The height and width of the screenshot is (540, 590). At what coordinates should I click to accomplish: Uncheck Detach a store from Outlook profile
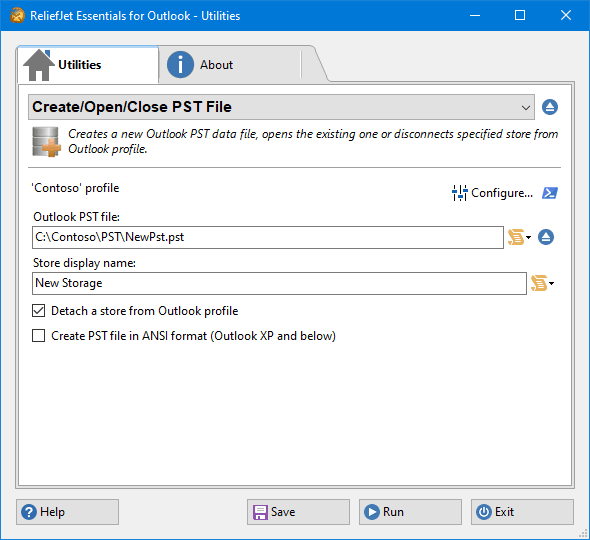coord(38,311)
